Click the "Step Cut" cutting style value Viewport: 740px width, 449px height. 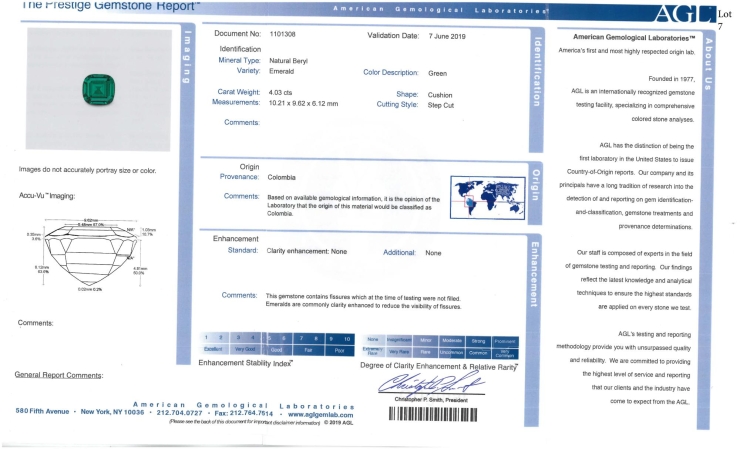pos(441,105)
